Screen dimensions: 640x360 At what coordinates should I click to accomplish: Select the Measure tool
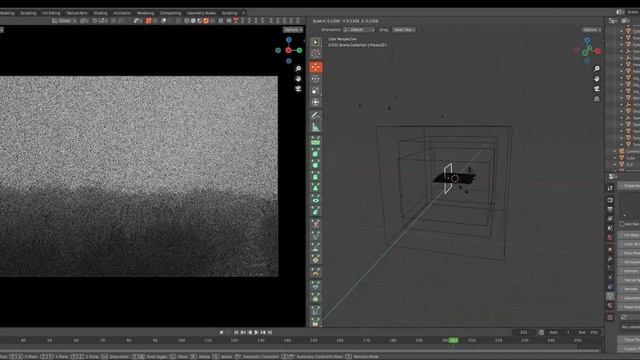point(316,127)
